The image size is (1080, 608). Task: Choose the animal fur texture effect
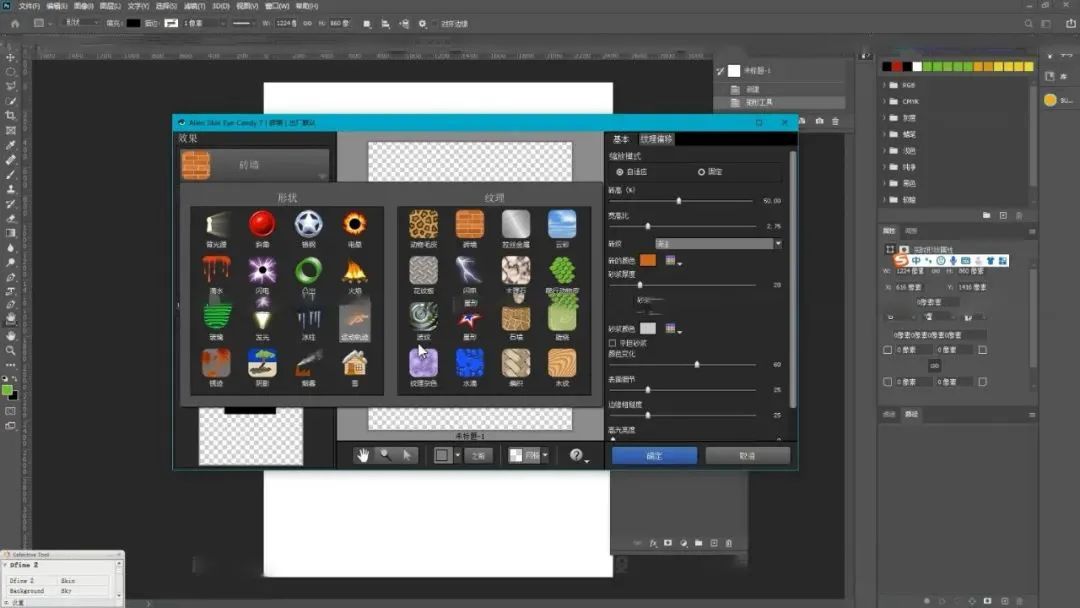click(x=423, y=225)
